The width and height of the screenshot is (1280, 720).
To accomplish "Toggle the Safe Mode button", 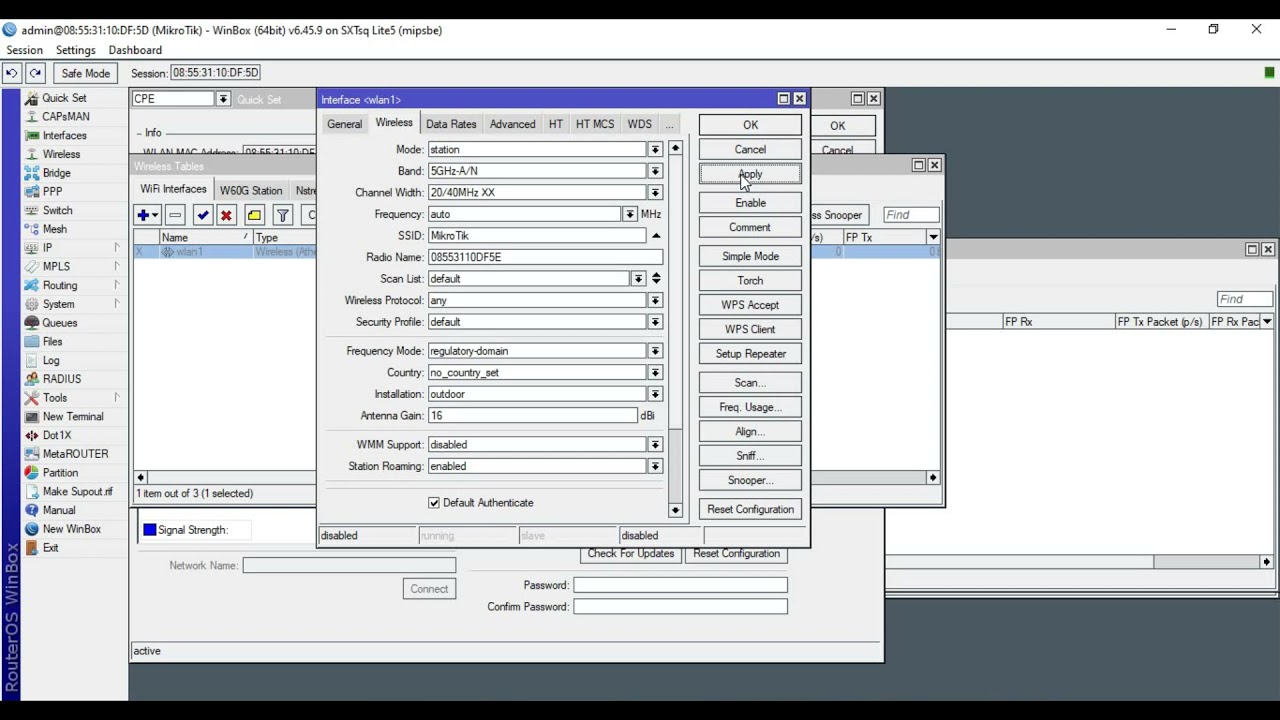I will pos(86,73).
